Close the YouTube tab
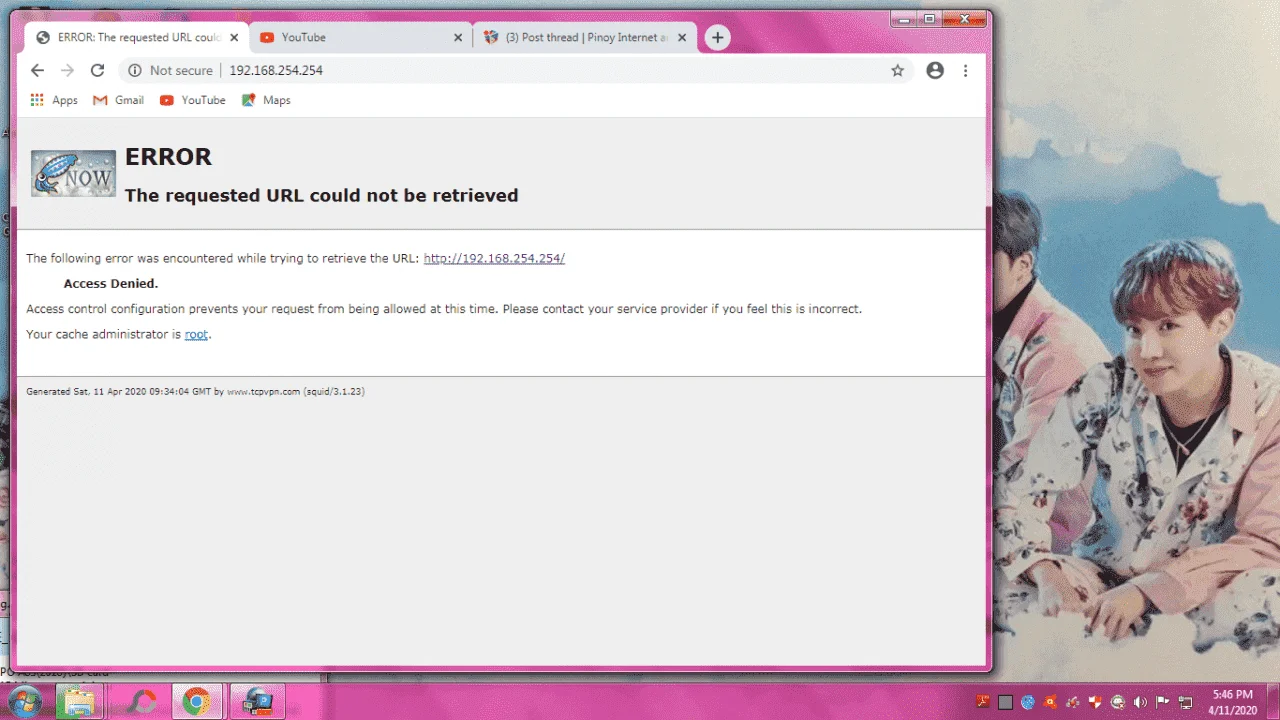 click(x=458, y=37)
